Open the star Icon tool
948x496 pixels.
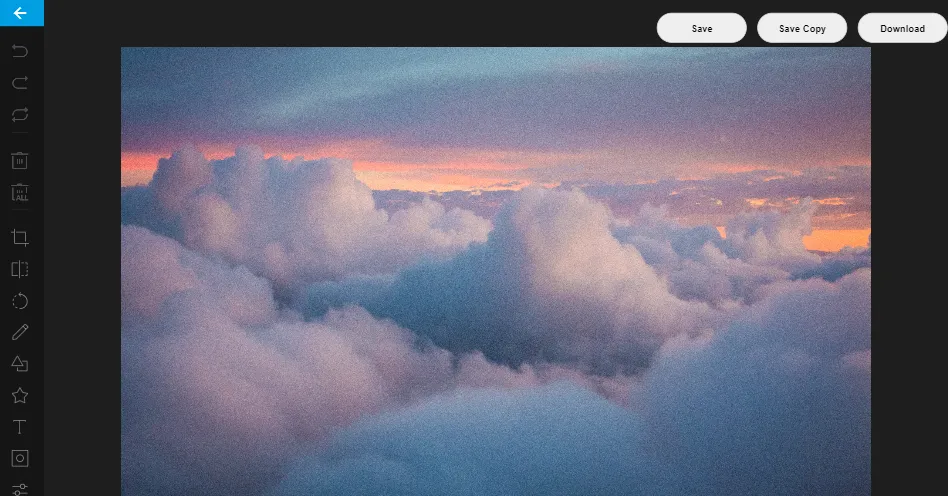[x=20, y=396]
